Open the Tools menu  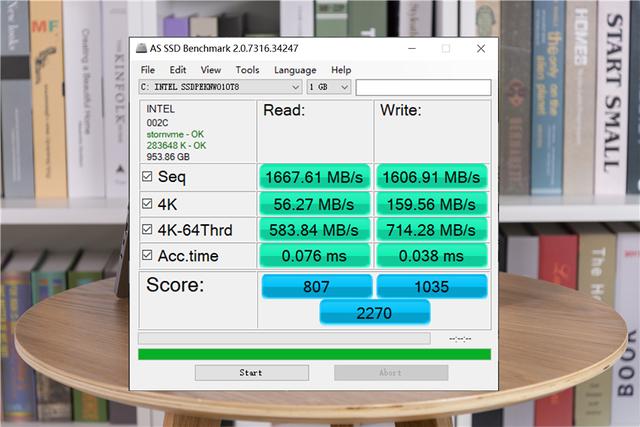(x=247, y=70)
